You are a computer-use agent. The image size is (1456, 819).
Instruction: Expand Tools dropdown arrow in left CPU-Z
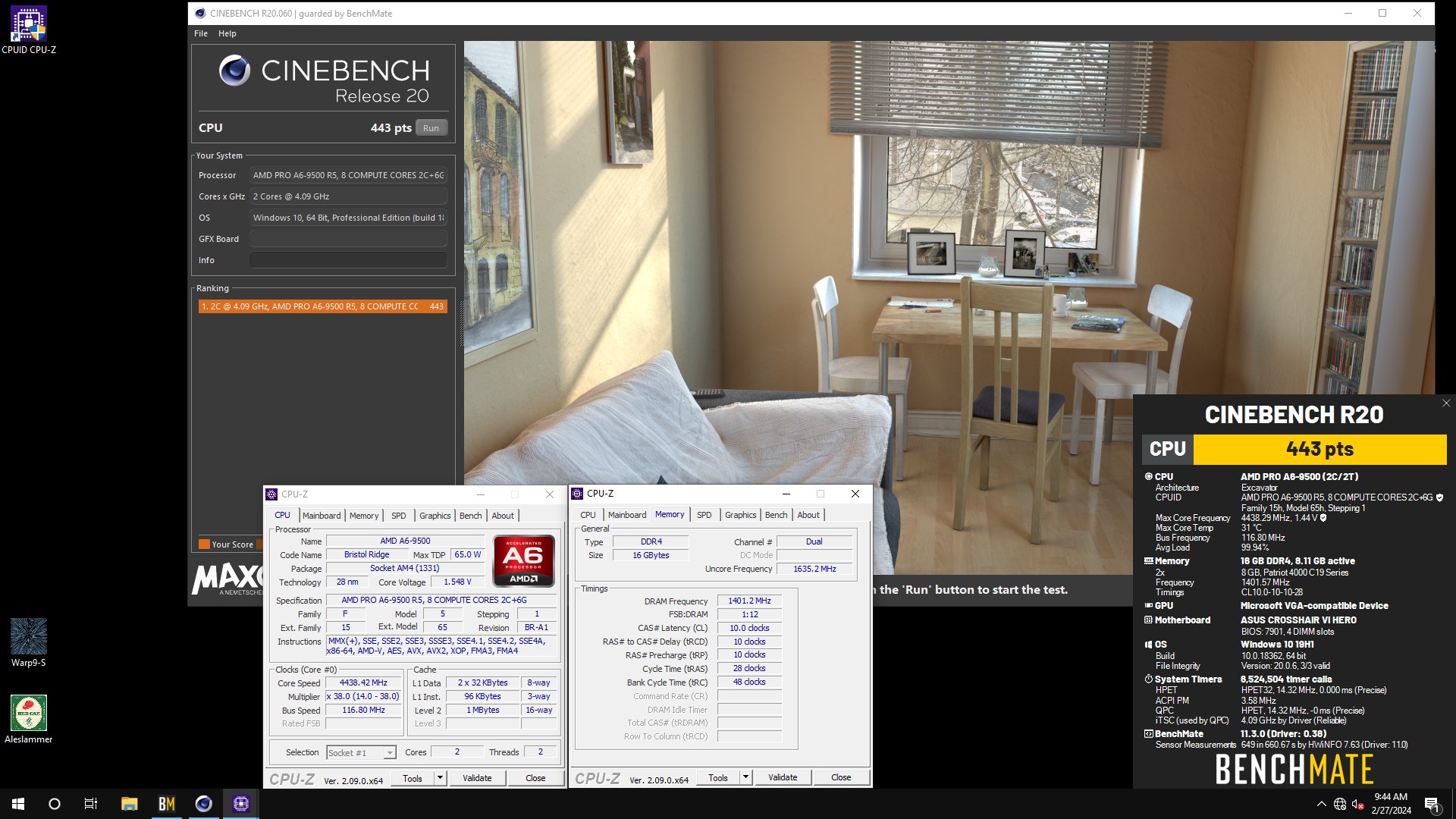pyautogui.click(x=440, y=779)
